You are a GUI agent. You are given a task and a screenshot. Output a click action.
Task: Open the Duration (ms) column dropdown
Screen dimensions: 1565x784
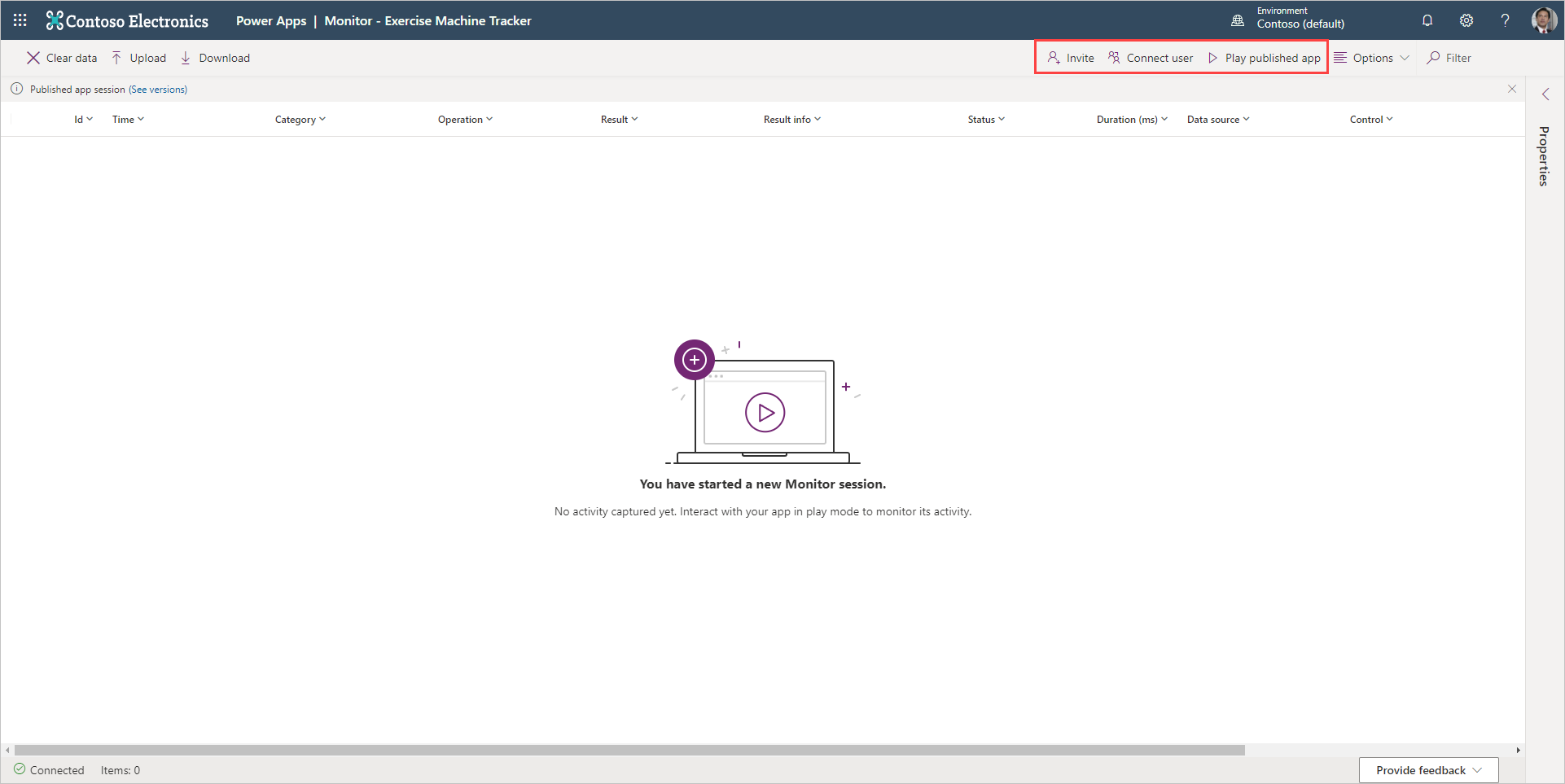coord(1164,119)
